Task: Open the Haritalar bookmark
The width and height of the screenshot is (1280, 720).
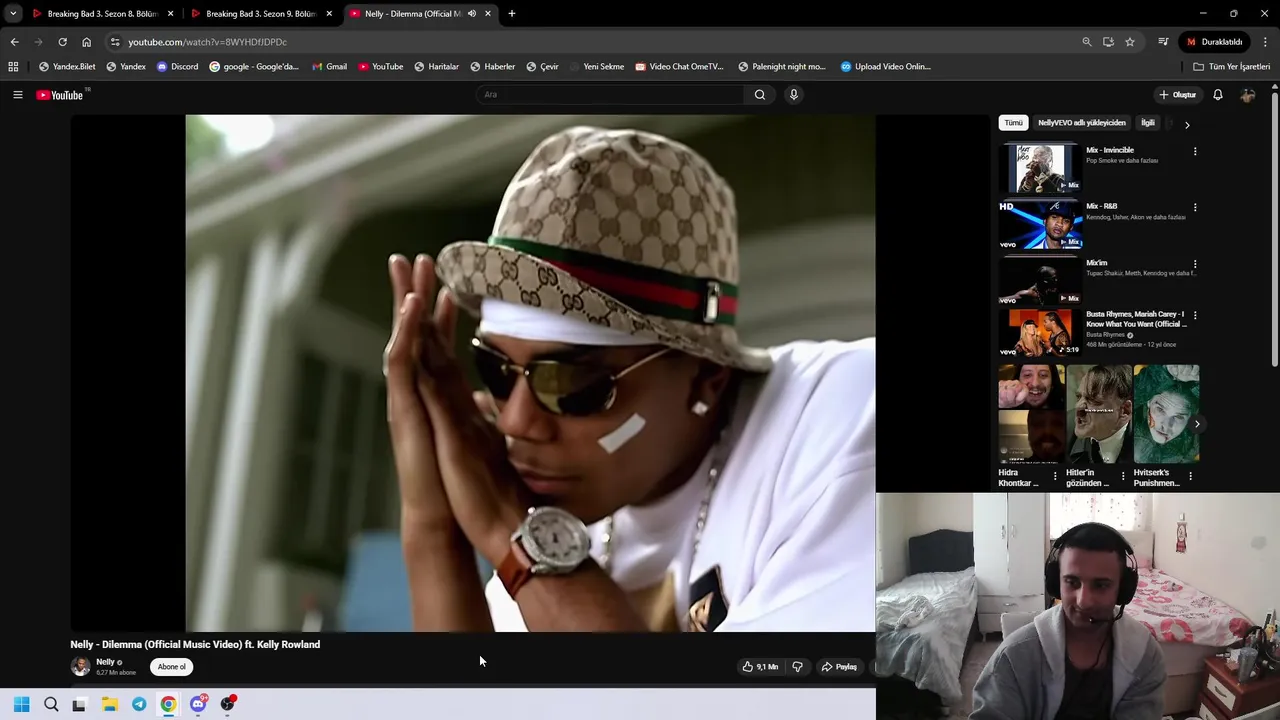Action: tap(435, 67)
